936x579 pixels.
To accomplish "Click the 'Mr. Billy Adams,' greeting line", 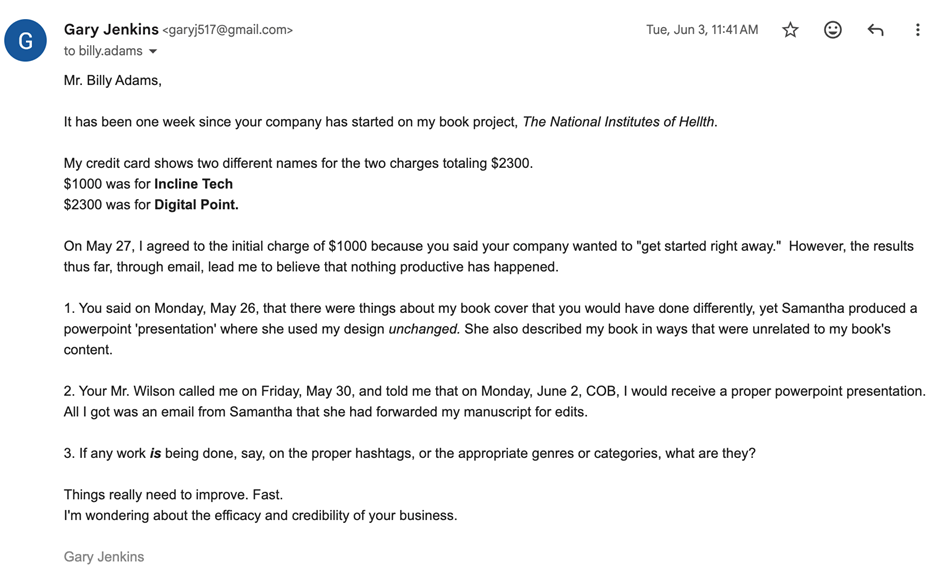I will pyautogui.click(x=112, y=81).
